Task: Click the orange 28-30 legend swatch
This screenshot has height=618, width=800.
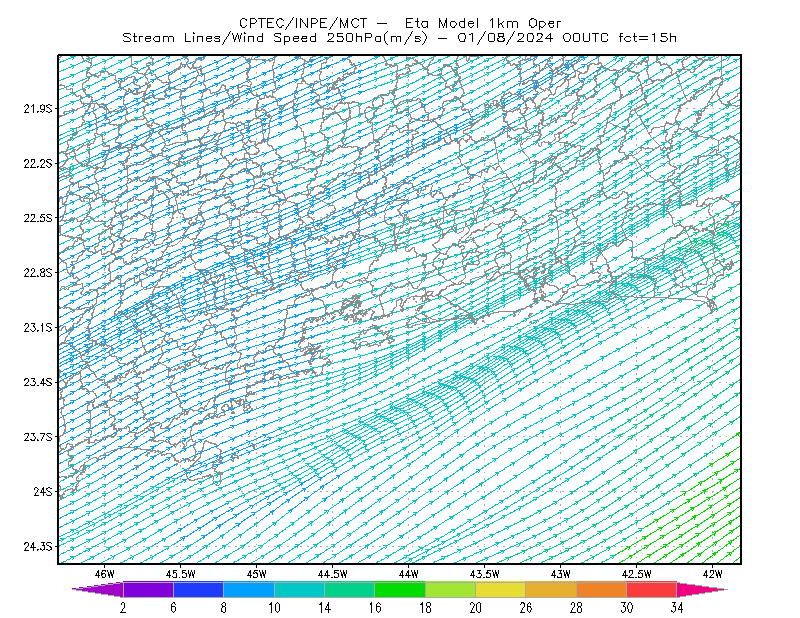Action: tap(602, 589)
